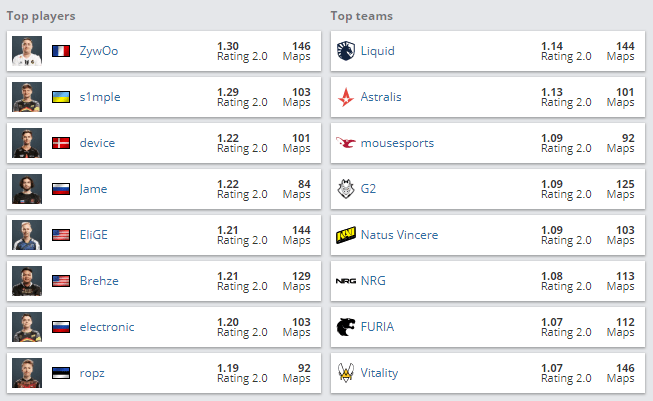Open electronic's player photo

(27, 327)
